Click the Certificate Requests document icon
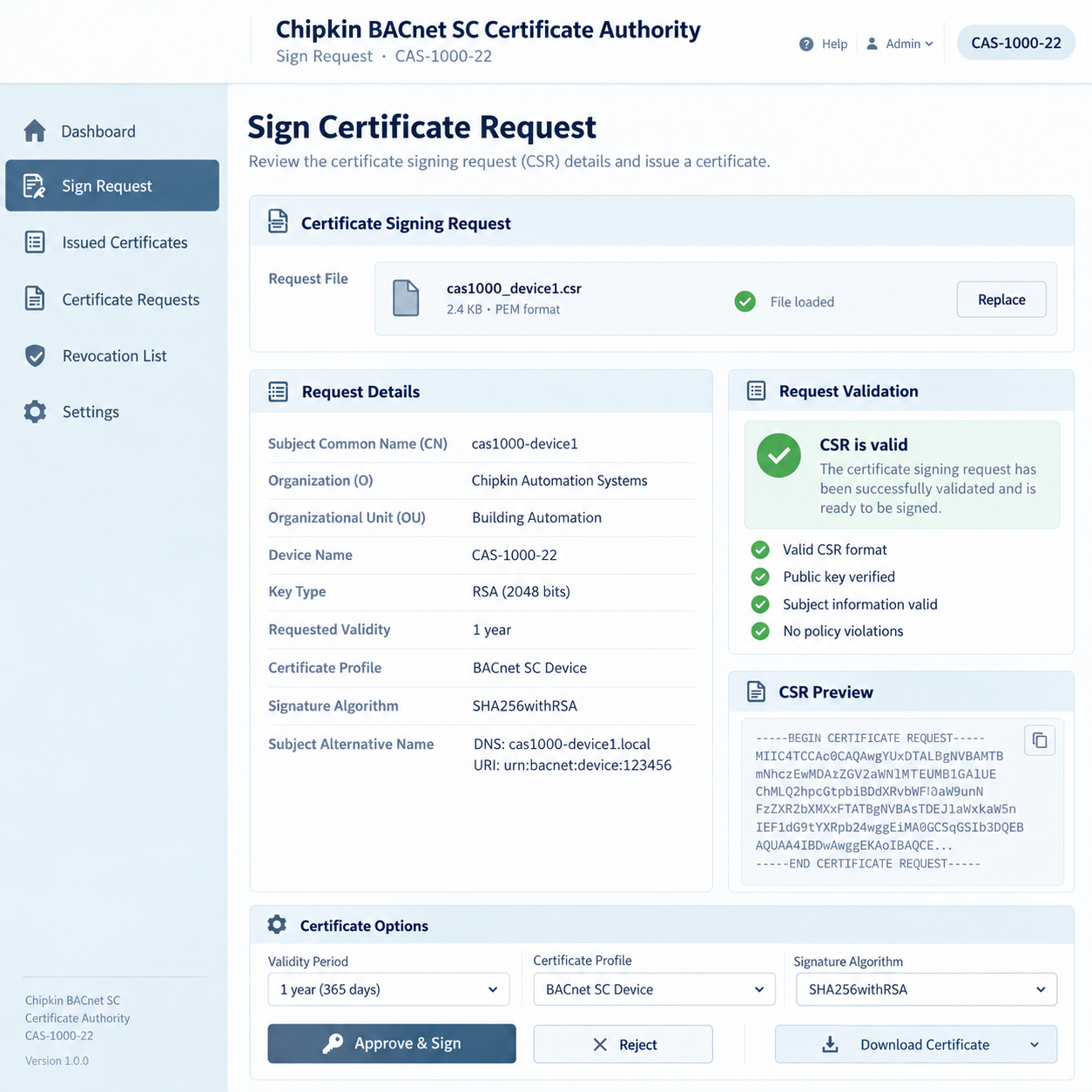This screenshot has width=1092, height=1092. tap(35, 299)
